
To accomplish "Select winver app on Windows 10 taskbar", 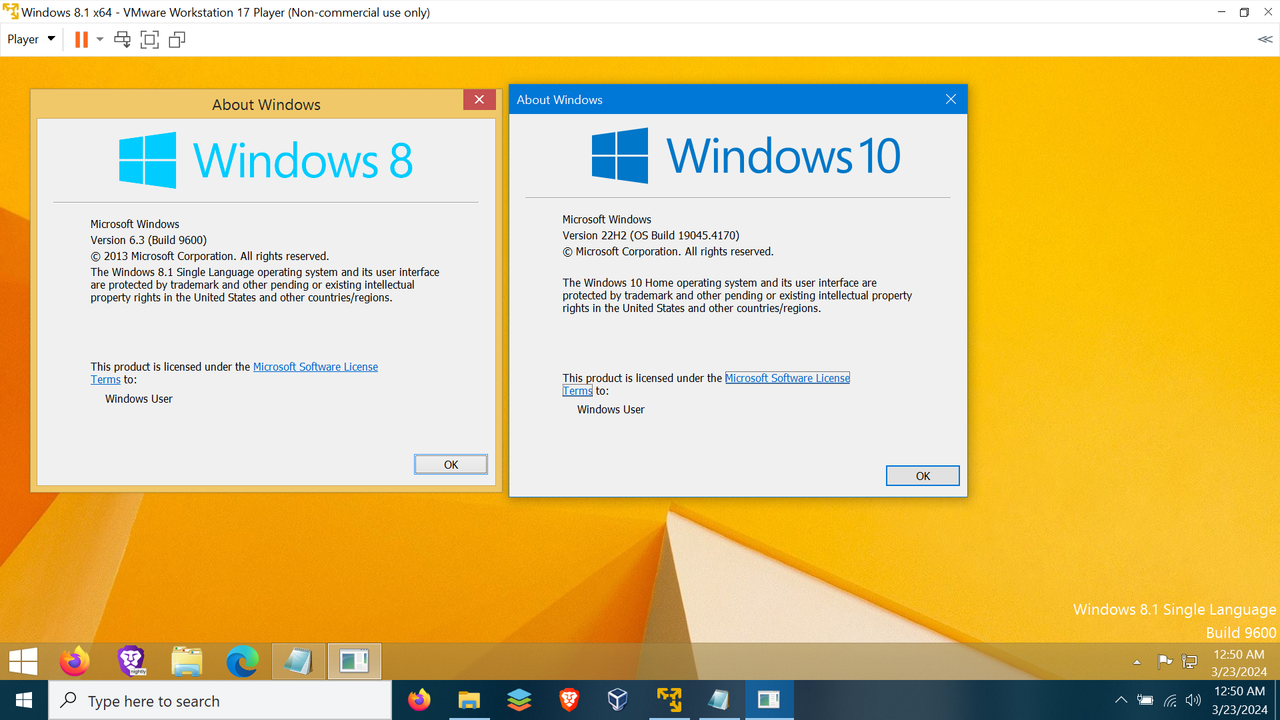I will tap(769, 700).
